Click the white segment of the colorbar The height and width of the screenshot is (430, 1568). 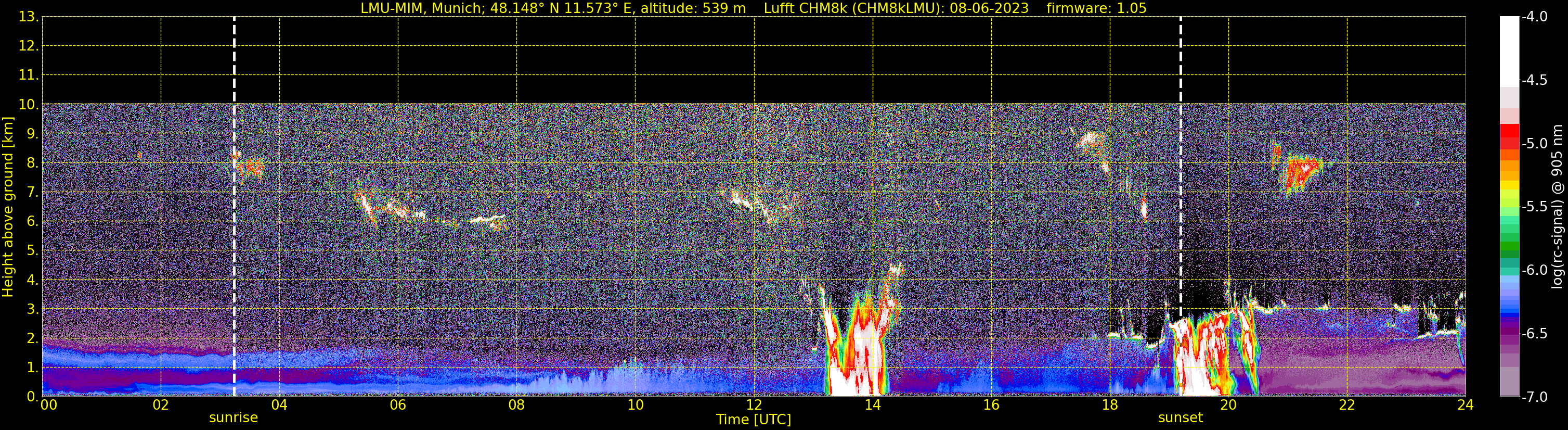1509,52
